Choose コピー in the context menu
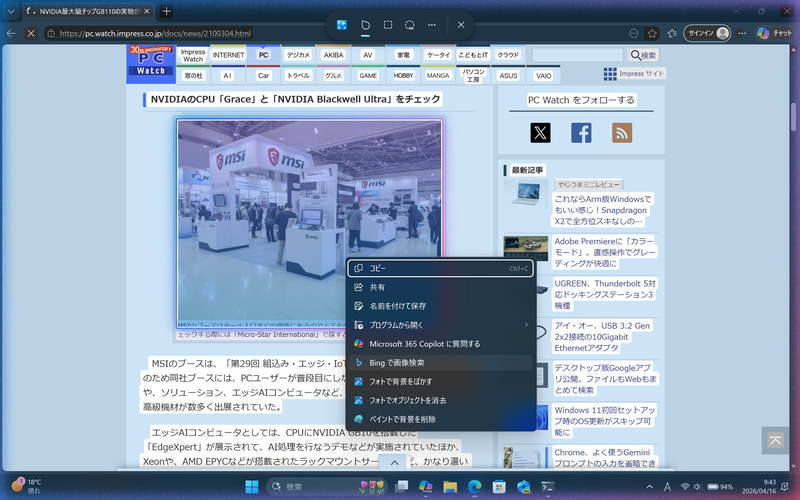The width and height of the screenshot is (800, 500). point(441,268)
